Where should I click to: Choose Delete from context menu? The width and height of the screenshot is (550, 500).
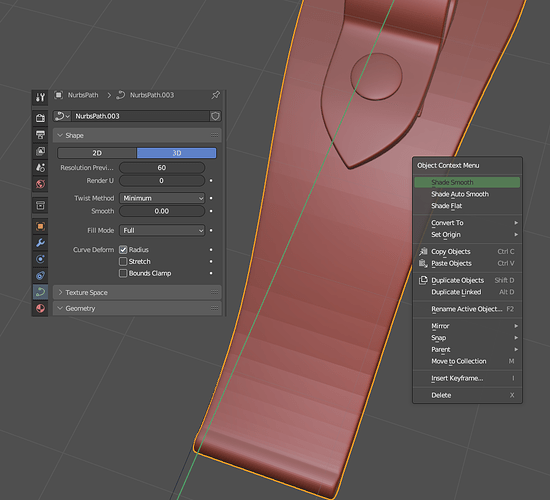(x=467, y=395)
